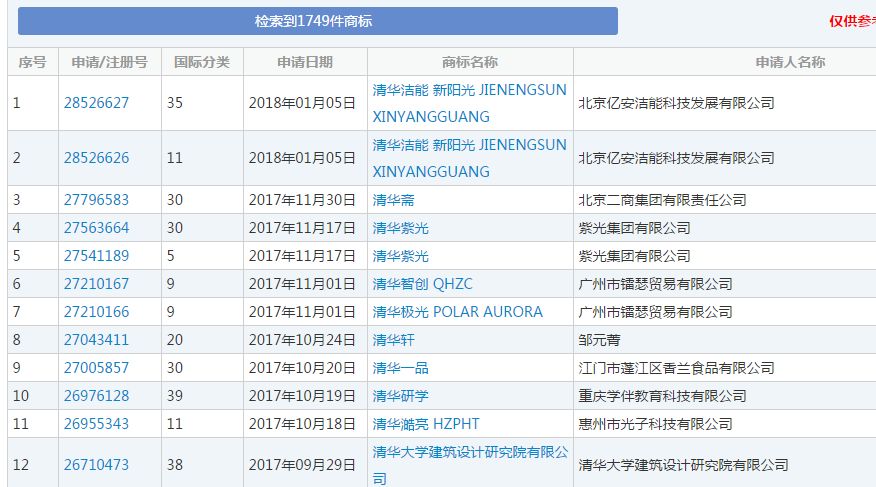This screenshot has height=487, width=876.
Task: Open registration number 27210167 link
Action: coord(96,283)
